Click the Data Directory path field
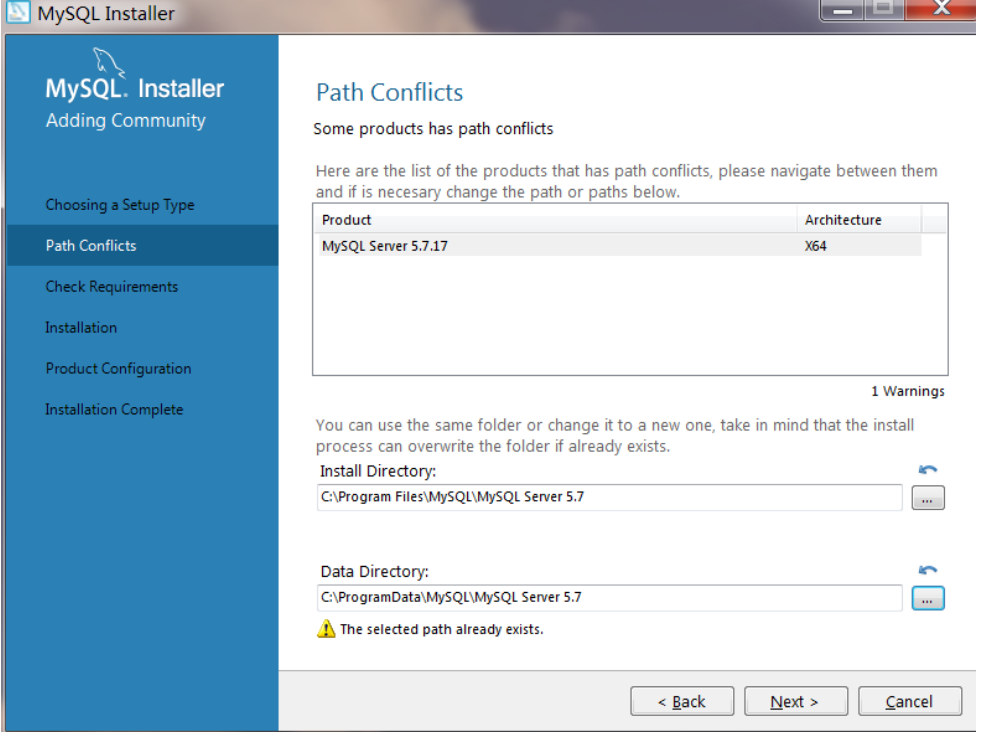This screenshot has height=733, width=990. pos(609,598)
